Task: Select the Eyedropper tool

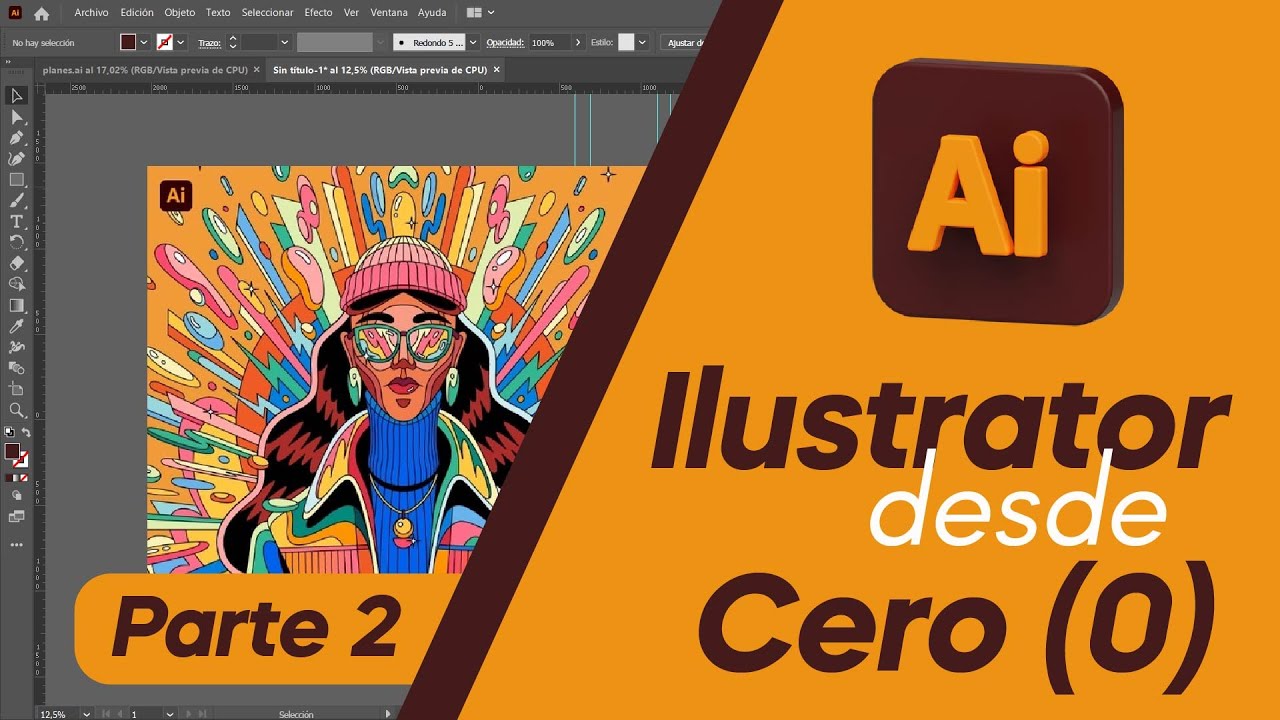Action: (17, 327)
